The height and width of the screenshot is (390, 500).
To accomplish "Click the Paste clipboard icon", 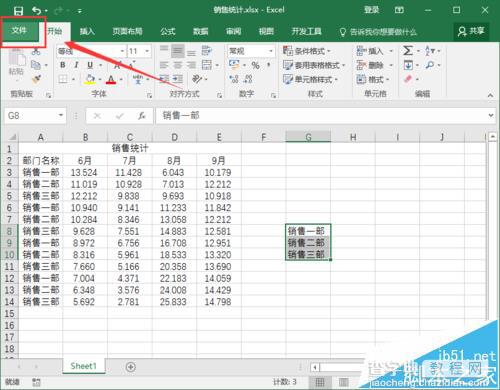I will [x=16, y=57].
